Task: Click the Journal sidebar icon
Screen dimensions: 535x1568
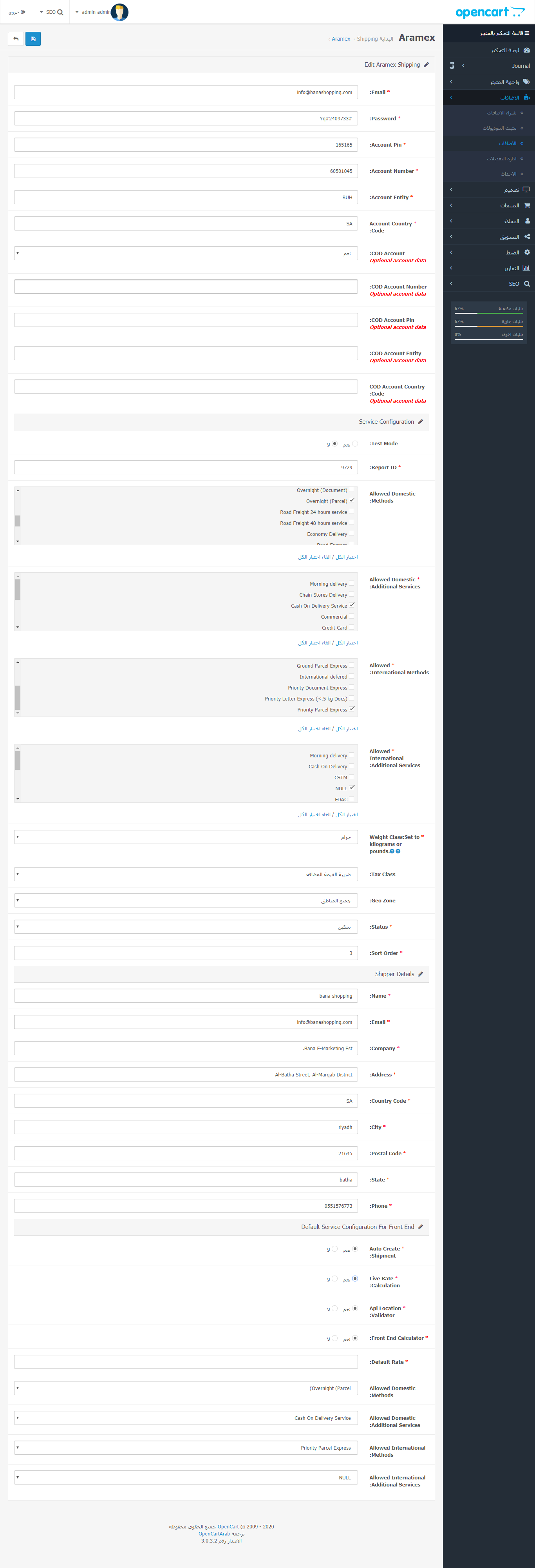Action: 452,66
